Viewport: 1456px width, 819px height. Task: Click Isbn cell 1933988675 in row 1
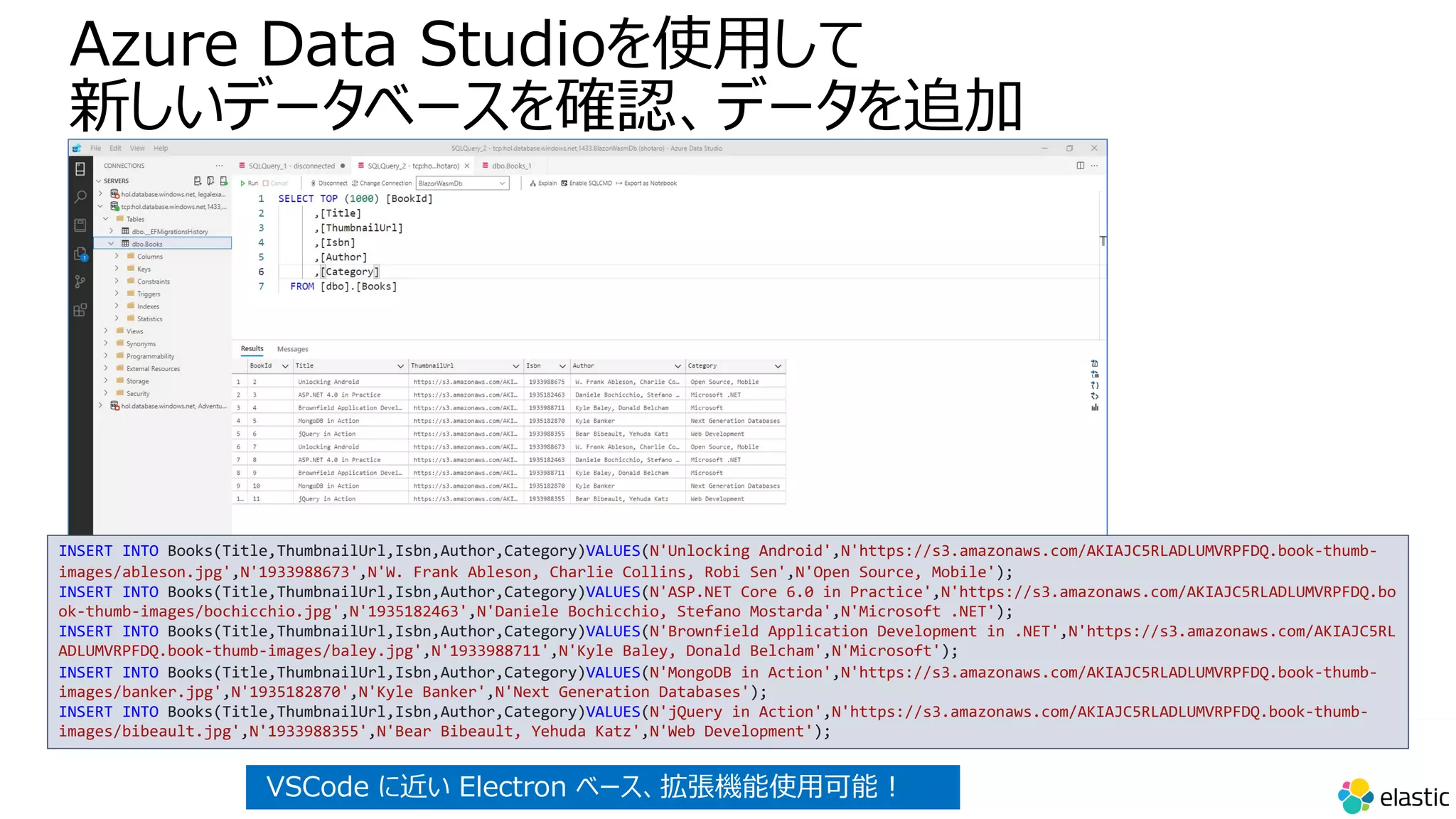click(547, 382)
